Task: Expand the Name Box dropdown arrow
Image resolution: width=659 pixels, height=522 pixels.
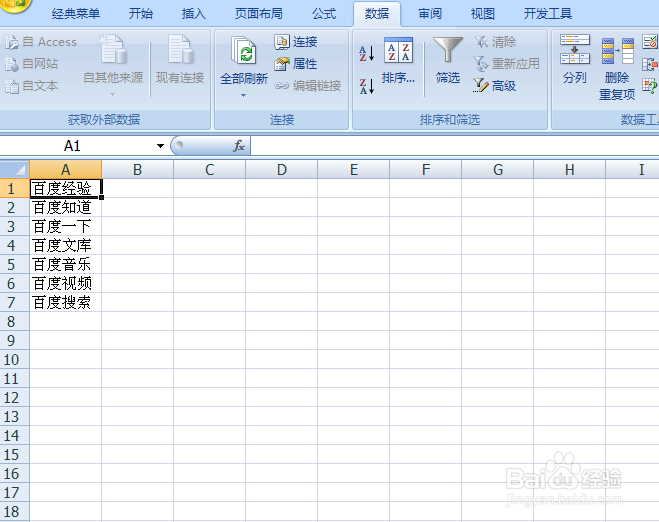Action: [160, 146]
